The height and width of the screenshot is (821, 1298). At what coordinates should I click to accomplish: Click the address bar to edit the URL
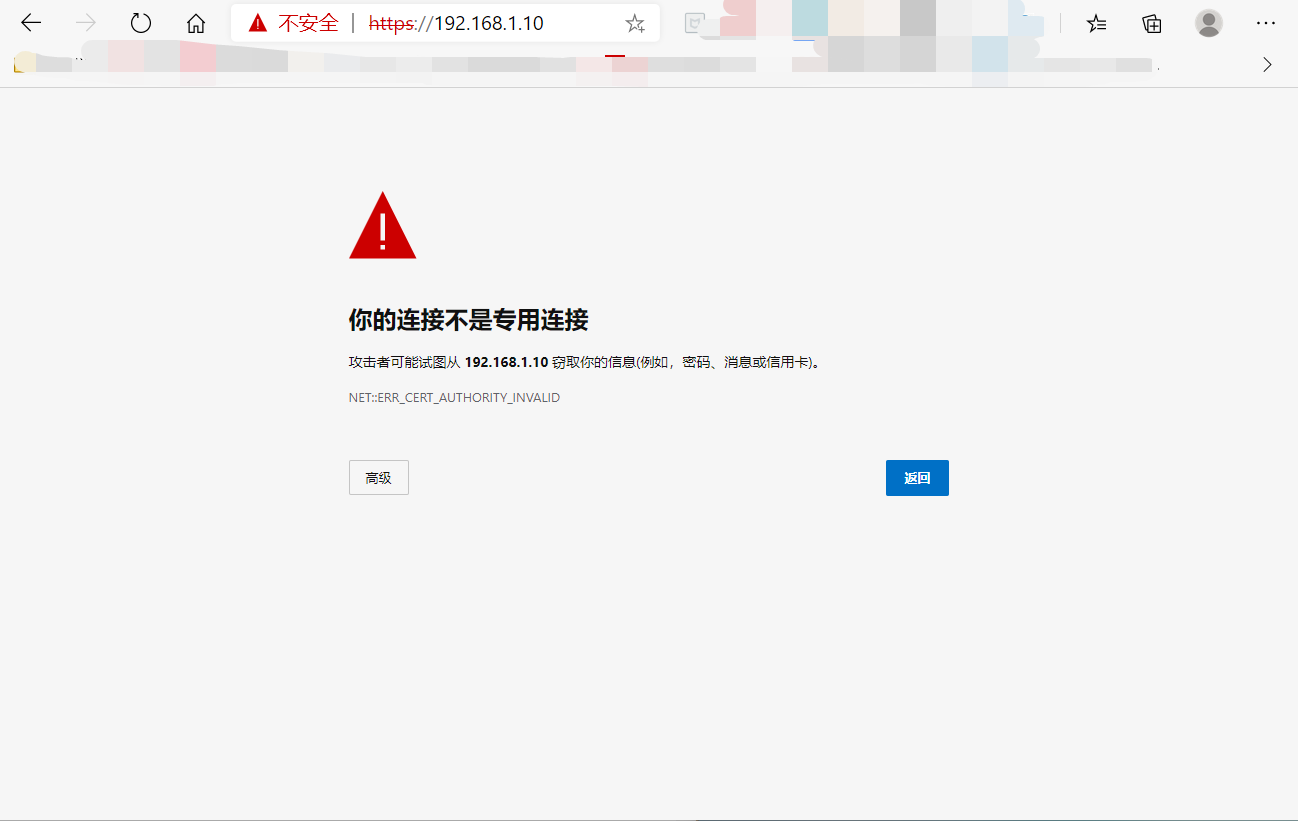500,22
